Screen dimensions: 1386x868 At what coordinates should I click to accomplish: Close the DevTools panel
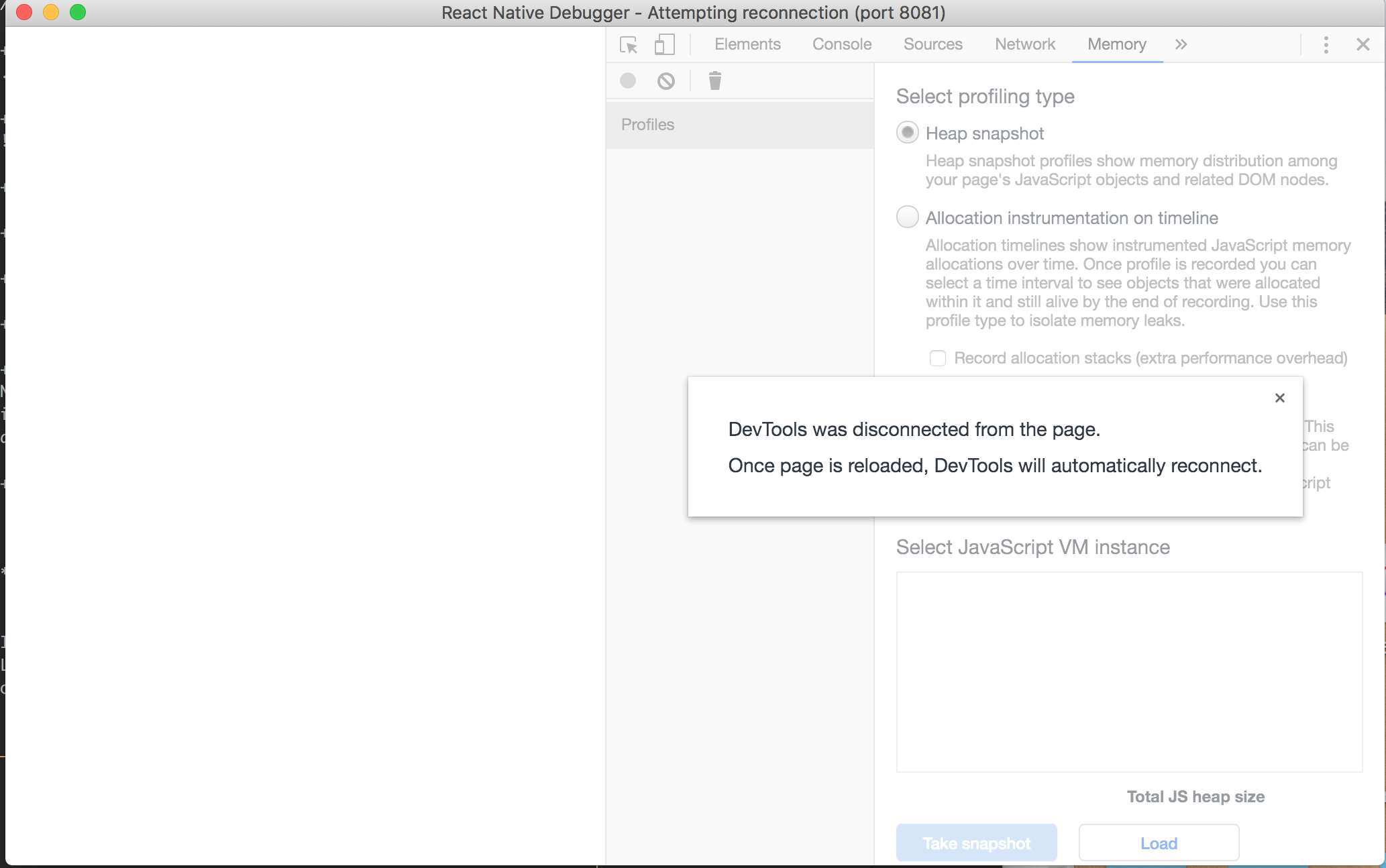[1363, 44]
